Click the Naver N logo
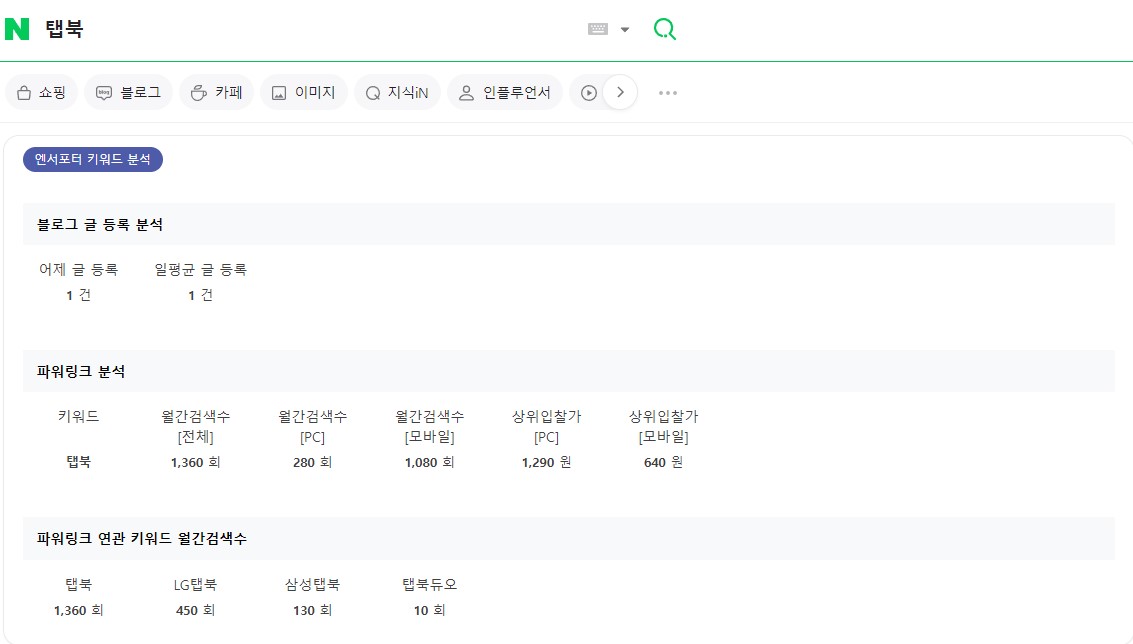Viewport: 1133px width, 644px height. click(16, 28)
